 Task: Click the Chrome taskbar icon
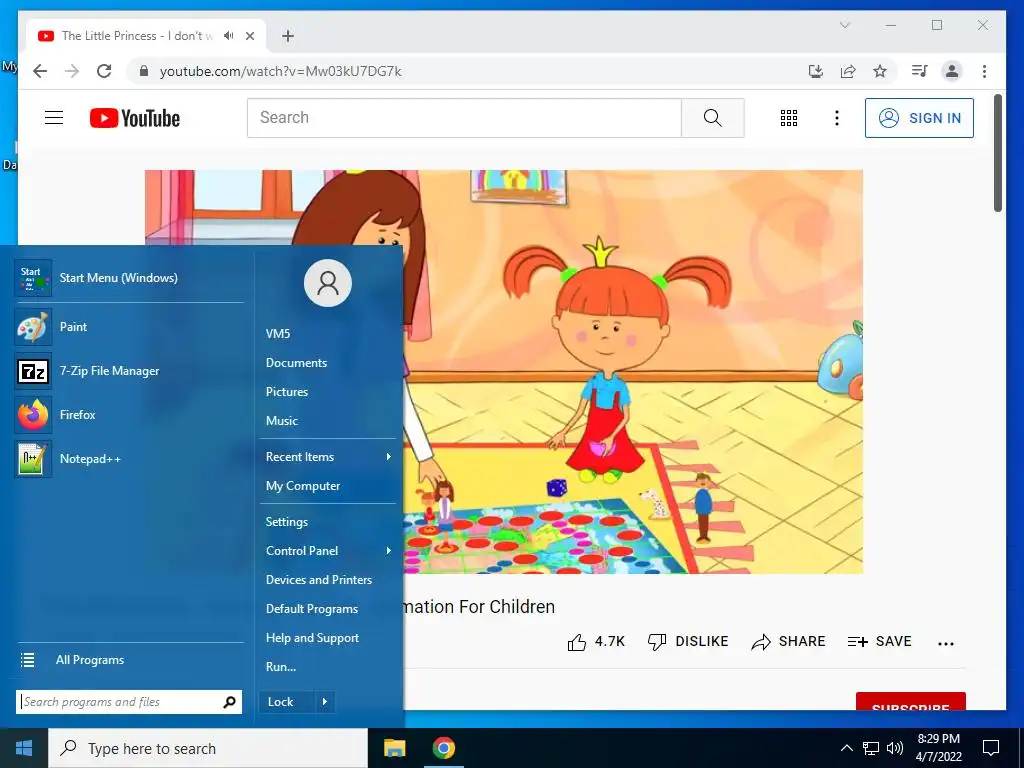[443, 748]
